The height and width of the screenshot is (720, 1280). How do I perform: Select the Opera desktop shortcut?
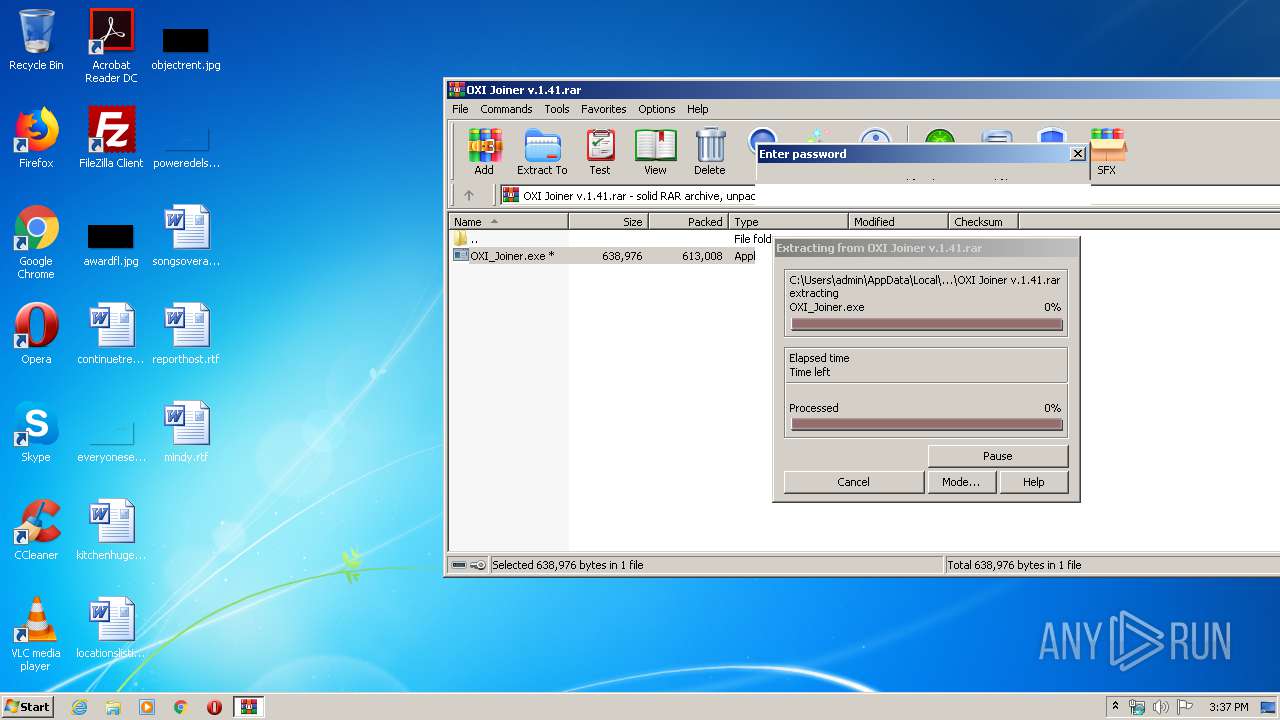[x=36, y=334]
